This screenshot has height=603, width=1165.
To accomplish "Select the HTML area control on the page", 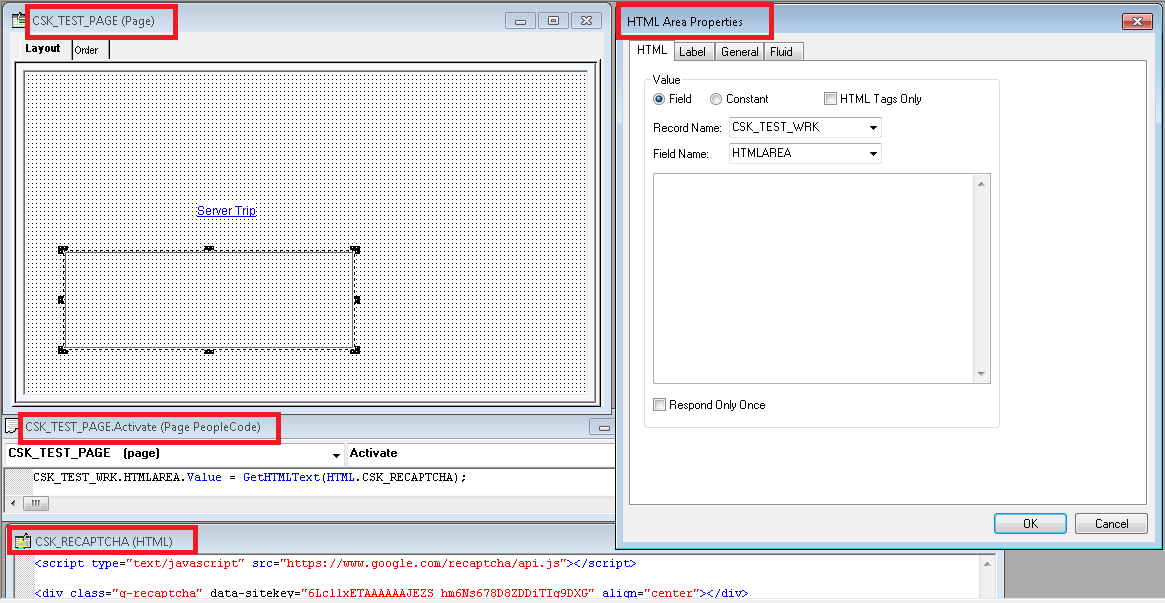I will pyautogui.click(x=209, y=299).
